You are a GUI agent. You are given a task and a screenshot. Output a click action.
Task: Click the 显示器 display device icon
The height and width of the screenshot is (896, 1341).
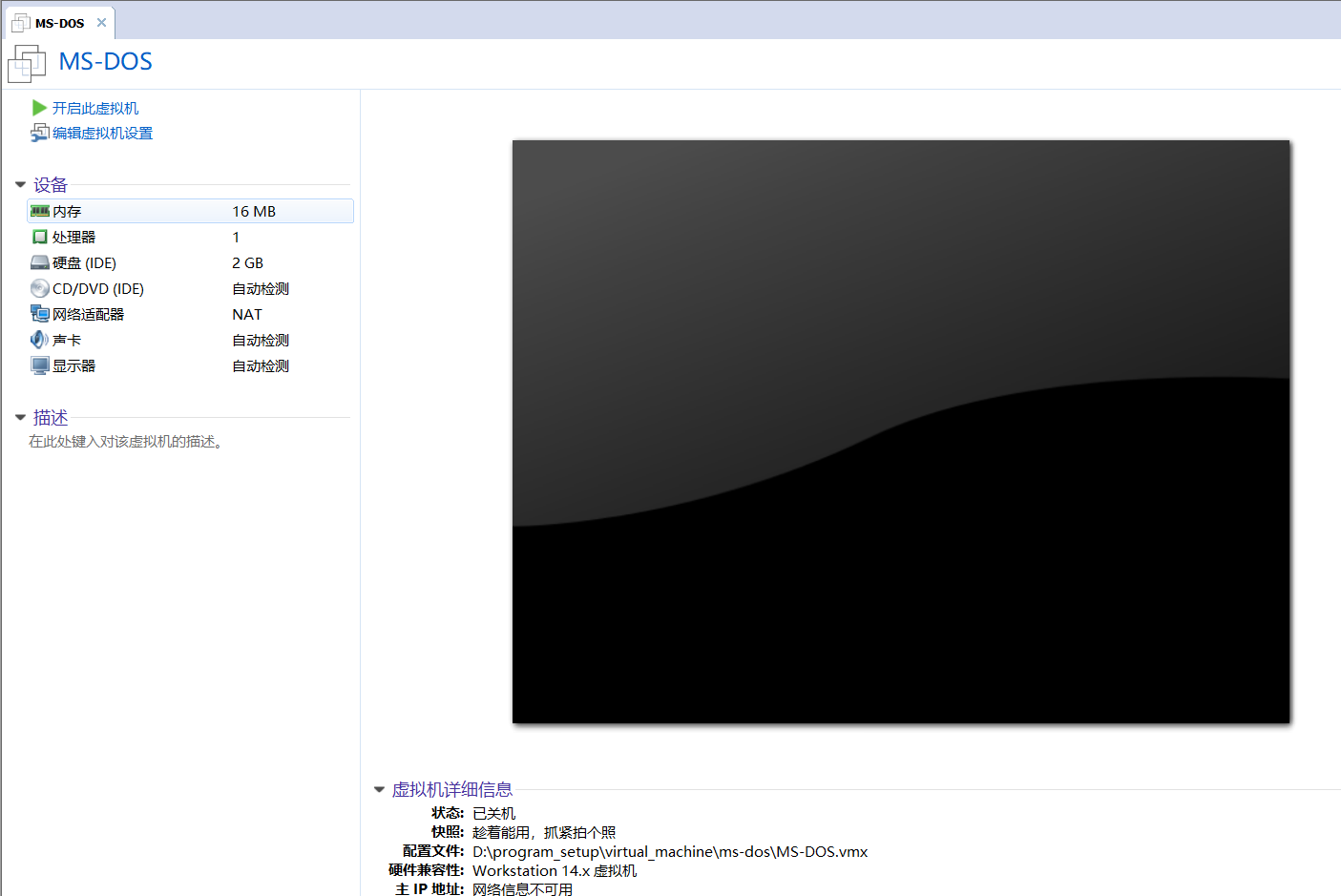pyautogui.click(x=40, y=365)
